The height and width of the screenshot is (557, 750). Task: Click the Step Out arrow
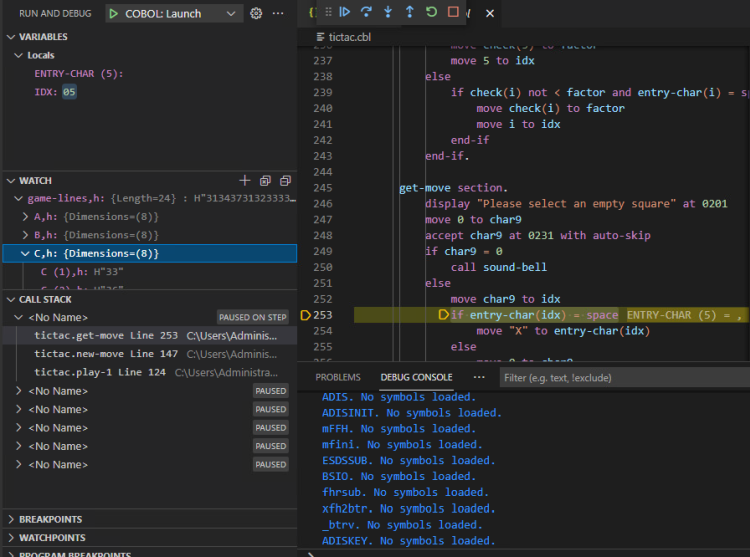409,13
